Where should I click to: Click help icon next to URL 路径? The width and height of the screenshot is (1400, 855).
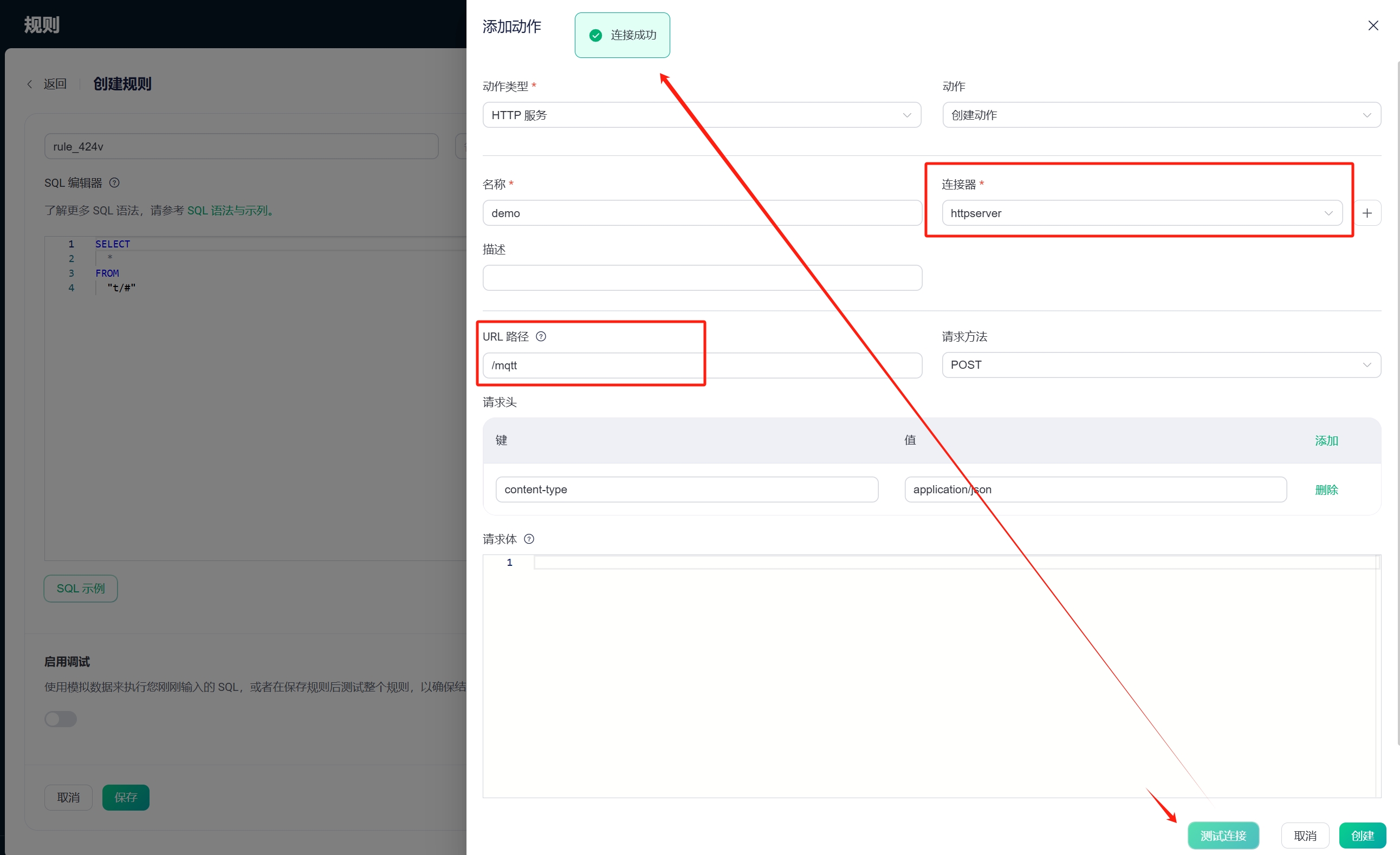click(541, 337)
